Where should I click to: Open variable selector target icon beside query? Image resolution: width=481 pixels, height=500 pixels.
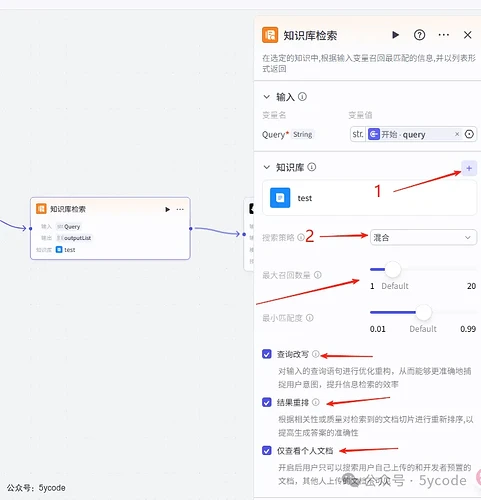[469, 134]
